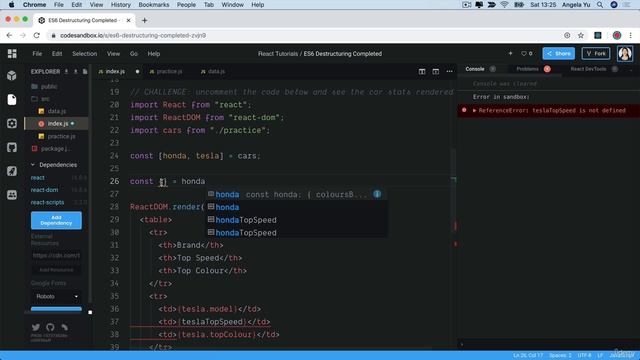Click the split editor layout icon
This screenshot has width=640, height=360.
tap(422, 71)
